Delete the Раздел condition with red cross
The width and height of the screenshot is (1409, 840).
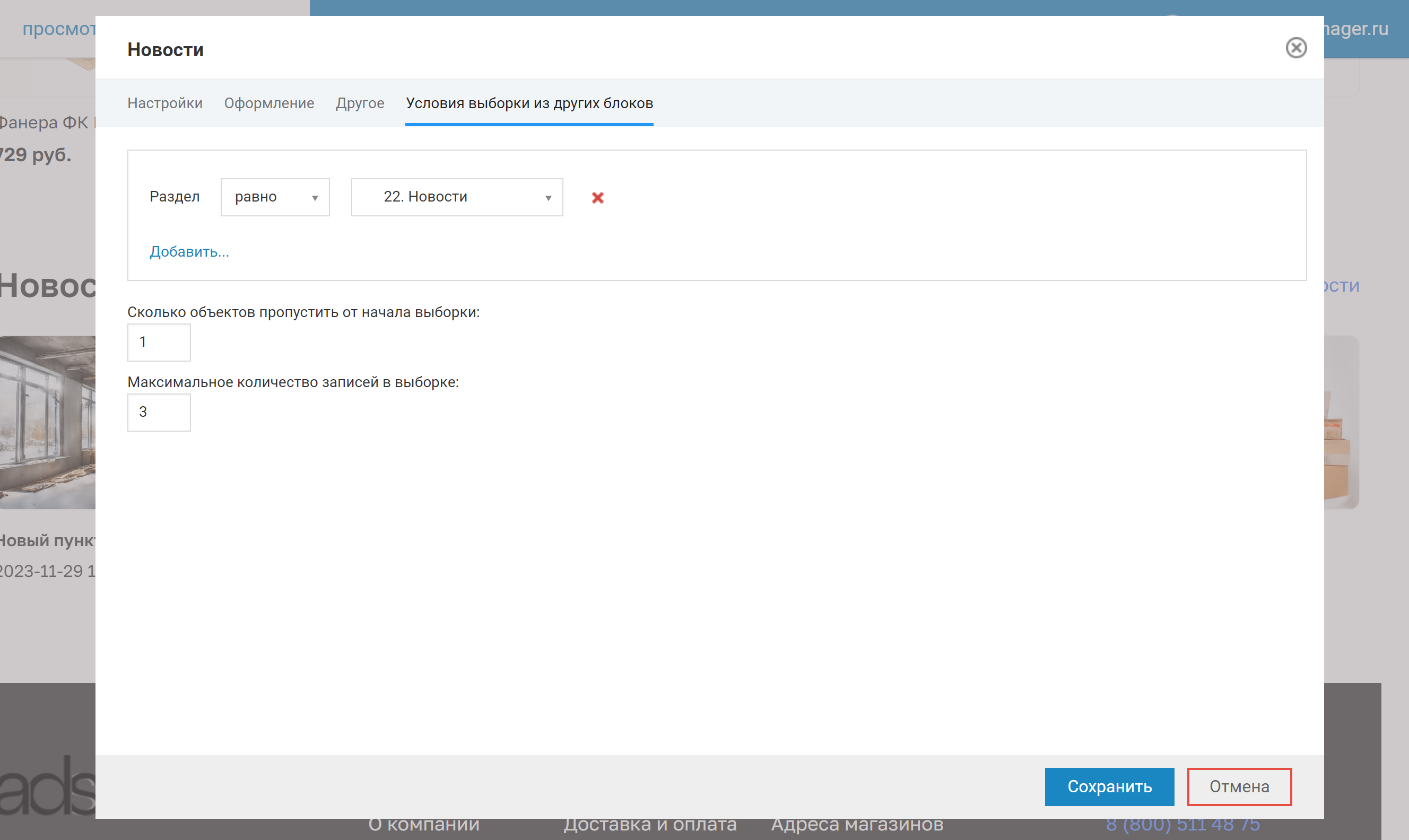pos(597,198)
